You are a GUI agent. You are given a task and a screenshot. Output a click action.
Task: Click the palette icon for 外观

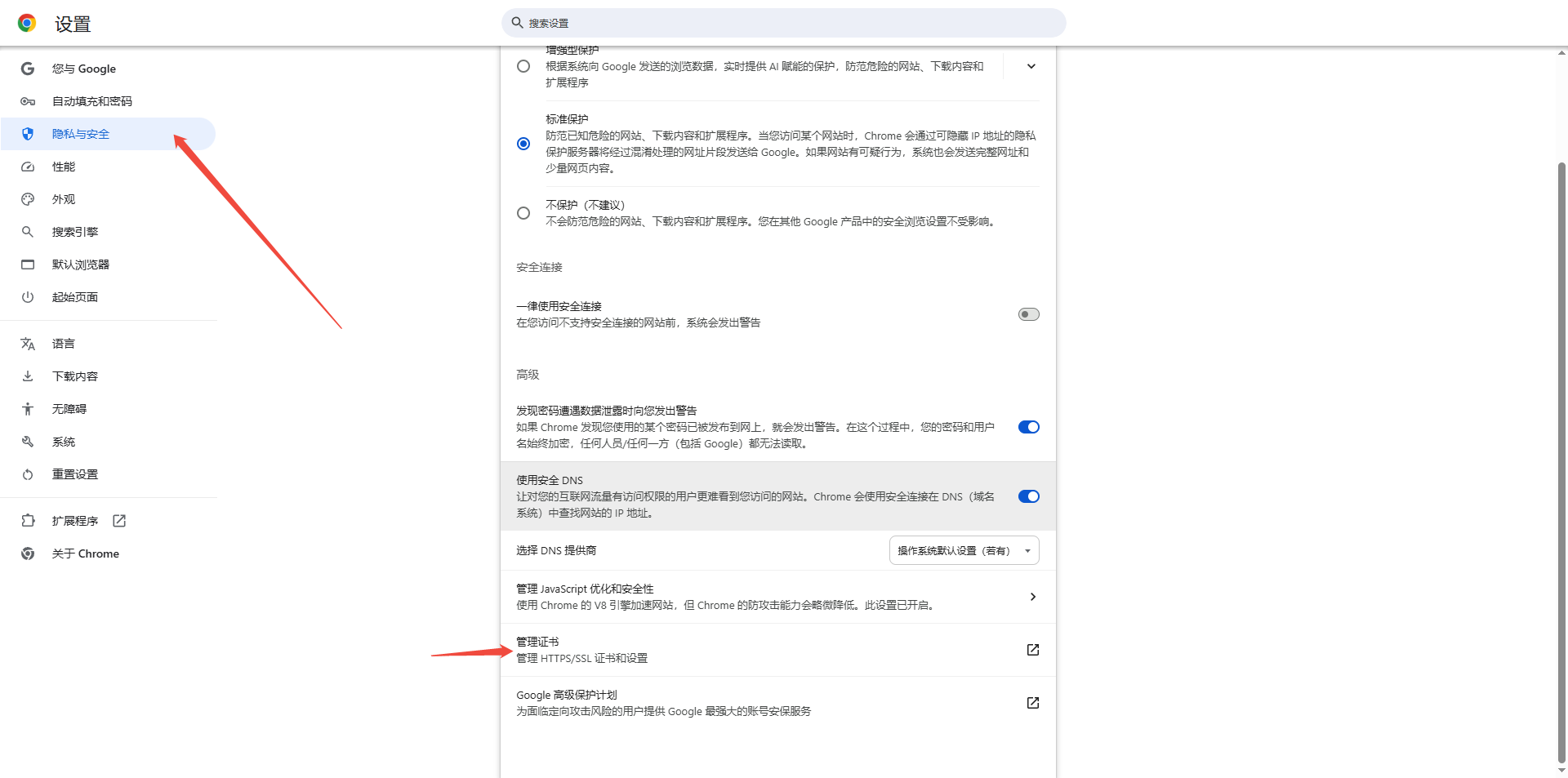(x=28, y=199)
